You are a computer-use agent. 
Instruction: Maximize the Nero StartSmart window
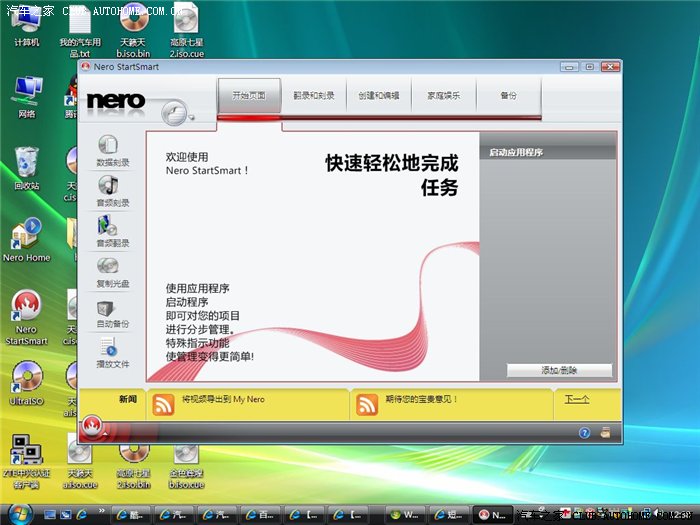click(x=590, y=67)
